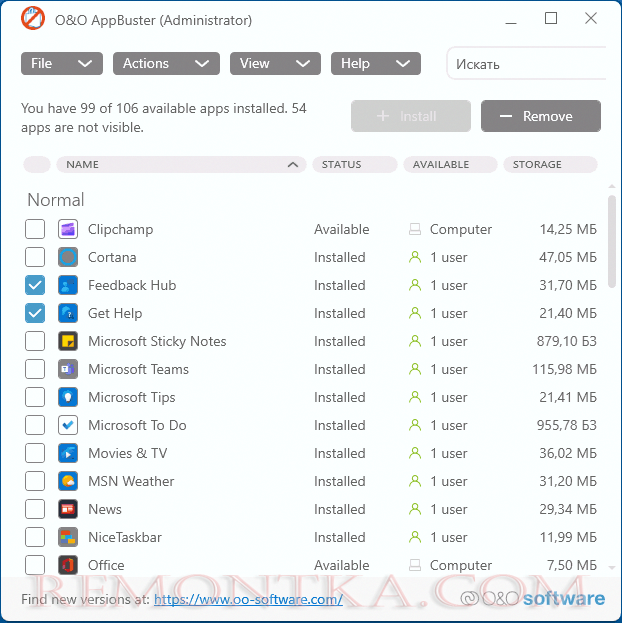Enable the Microsoft Tips checkbox

coord(35,397)
